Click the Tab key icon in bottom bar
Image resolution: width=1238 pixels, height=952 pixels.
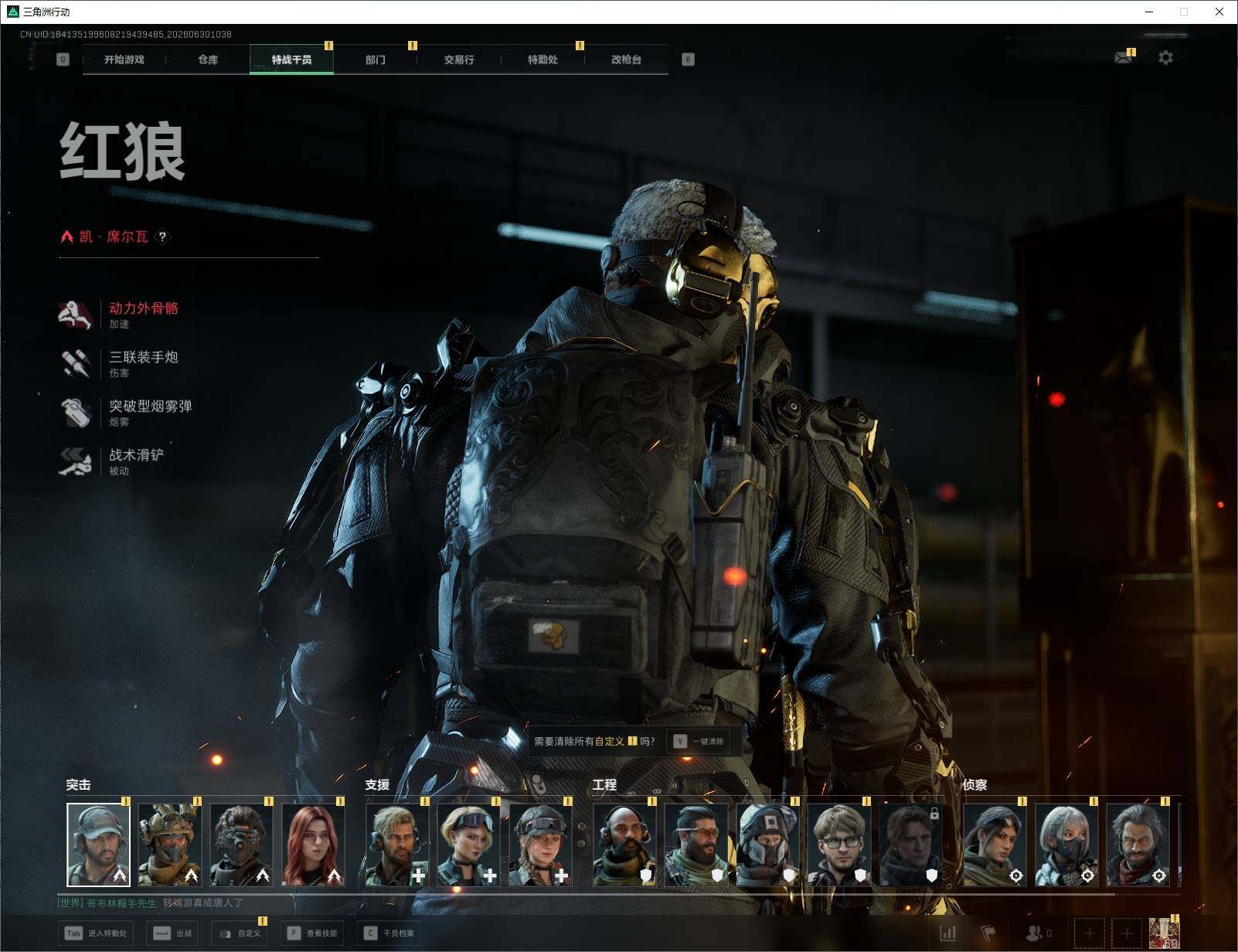[73, 933]
